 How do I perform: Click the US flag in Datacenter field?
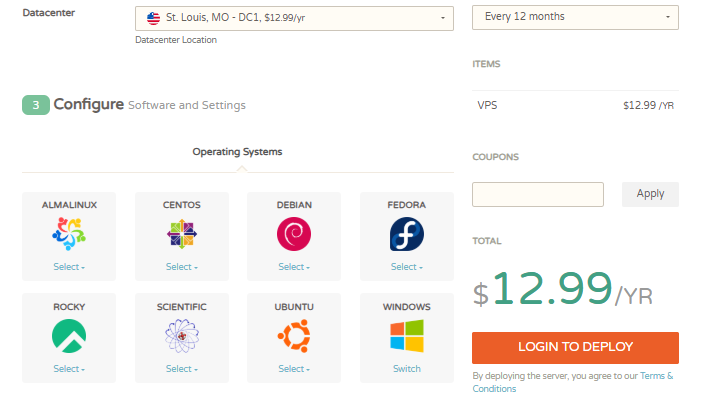153,18
